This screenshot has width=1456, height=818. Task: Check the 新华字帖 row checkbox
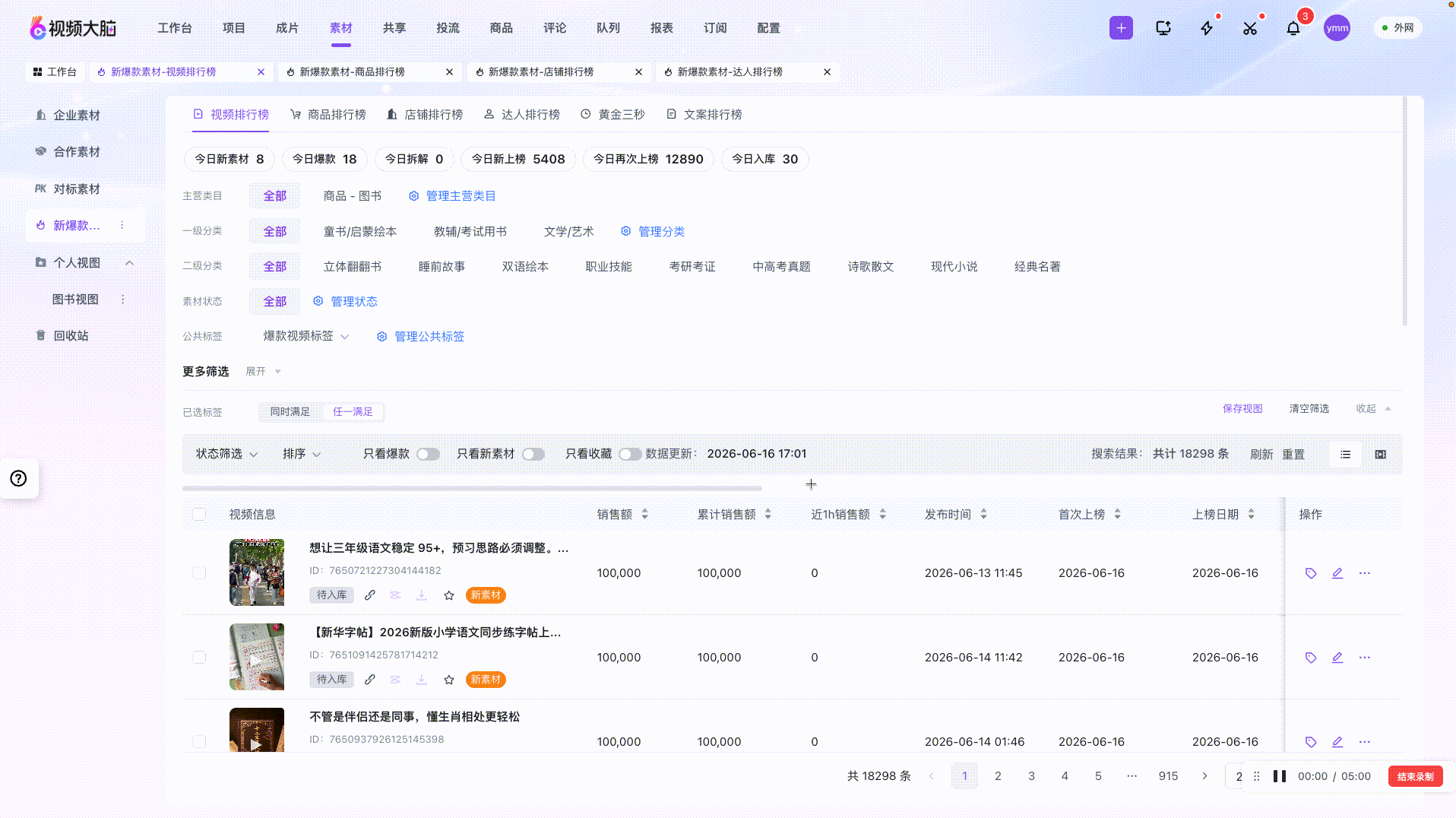point(199,658)
